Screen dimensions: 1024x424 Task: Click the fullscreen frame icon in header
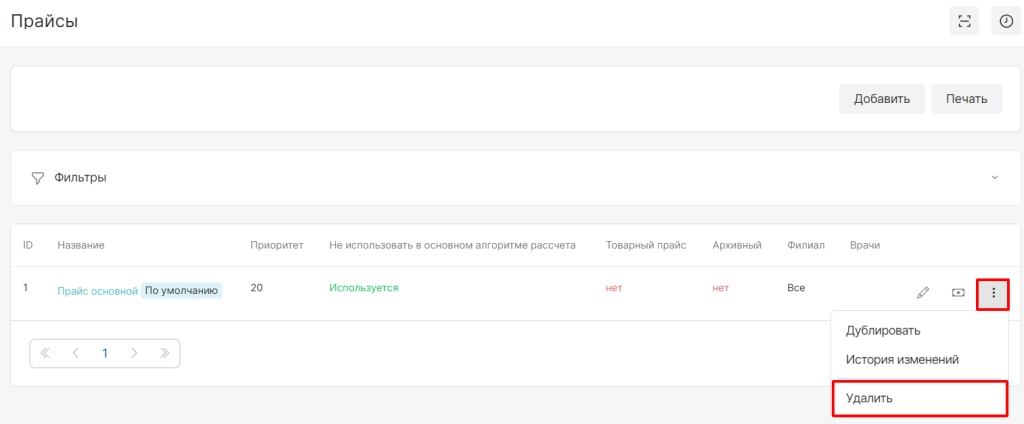click(964, 21)
